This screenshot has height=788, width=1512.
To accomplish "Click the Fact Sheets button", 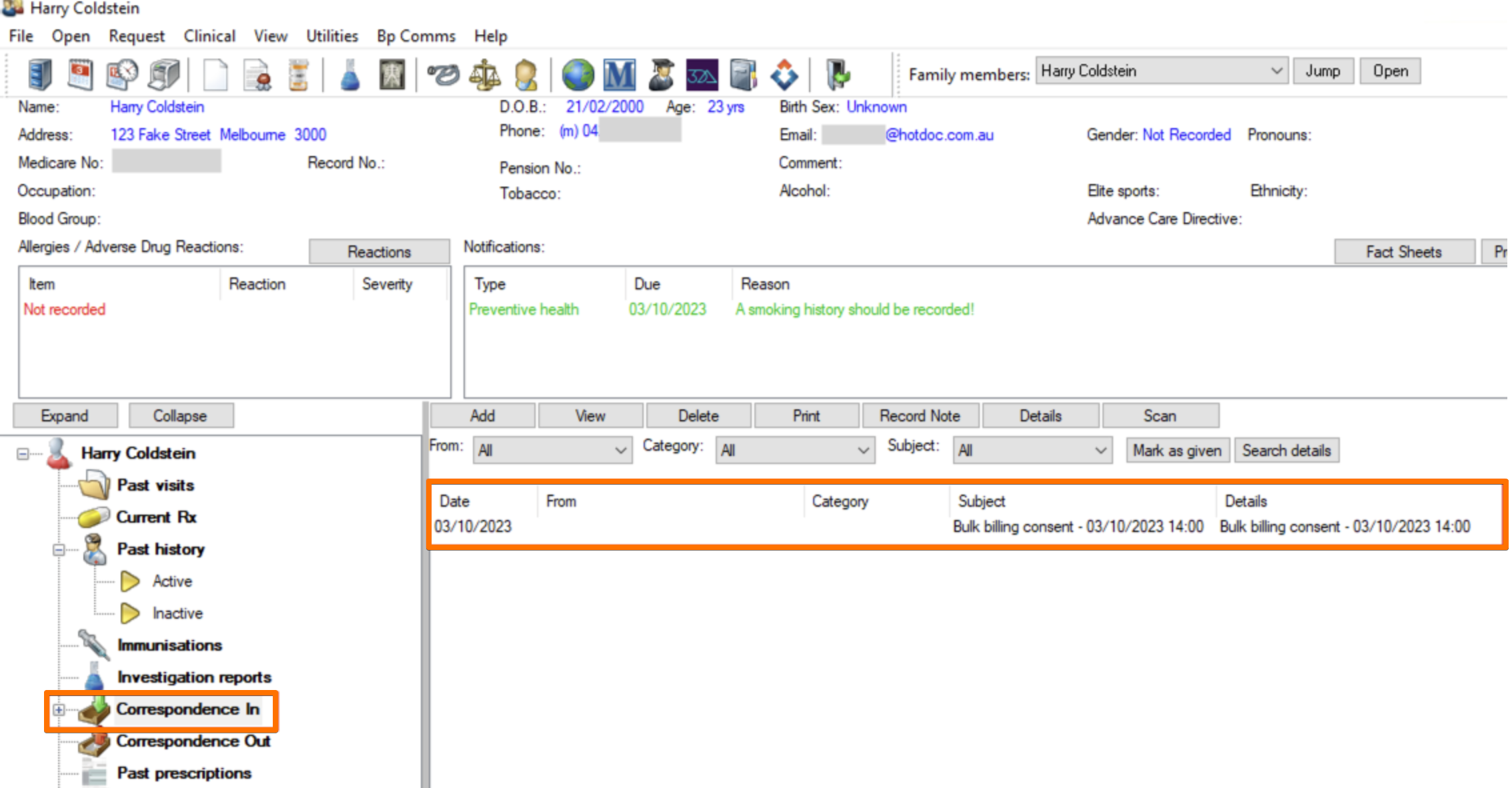I will (1404, 252).
